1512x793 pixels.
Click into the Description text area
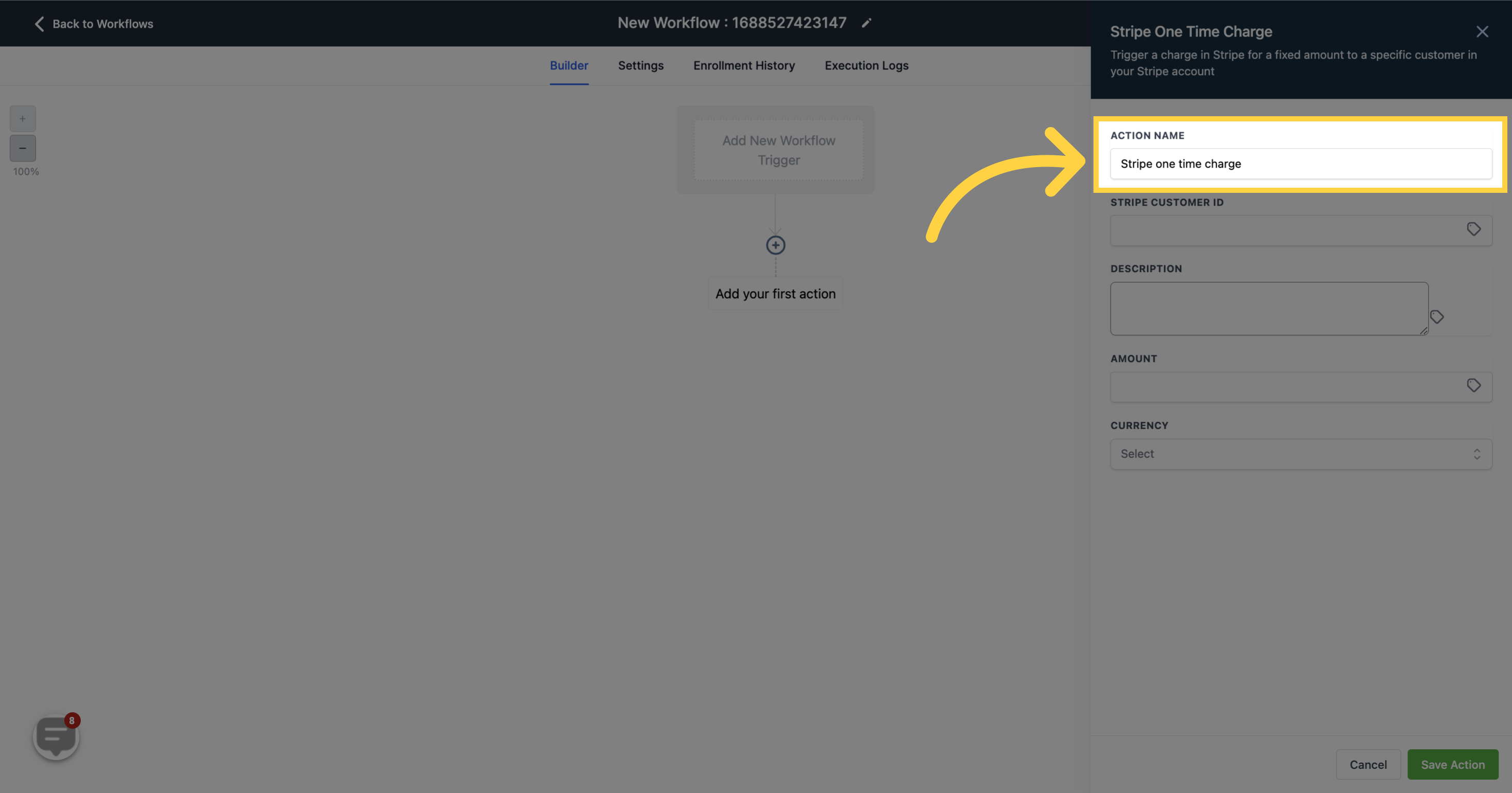point(1269,309)
